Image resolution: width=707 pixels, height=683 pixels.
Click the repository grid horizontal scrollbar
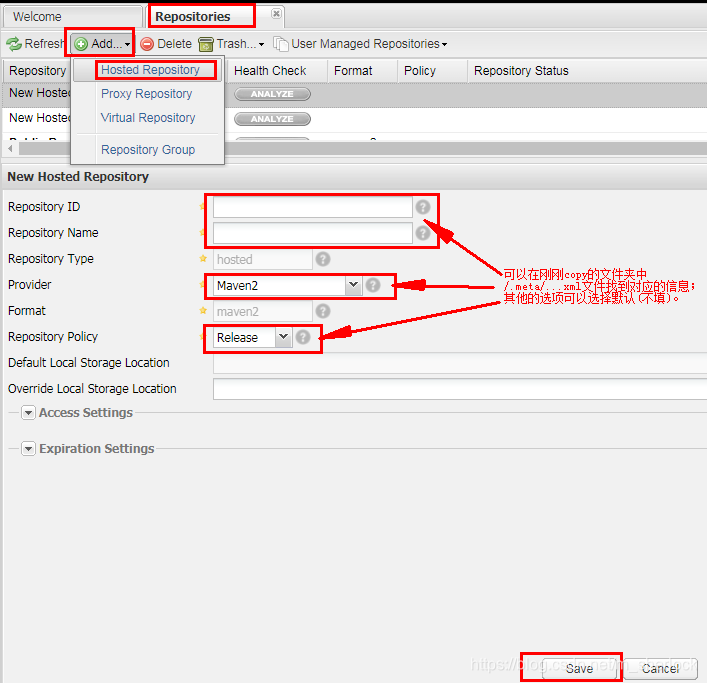coord(361,148)
